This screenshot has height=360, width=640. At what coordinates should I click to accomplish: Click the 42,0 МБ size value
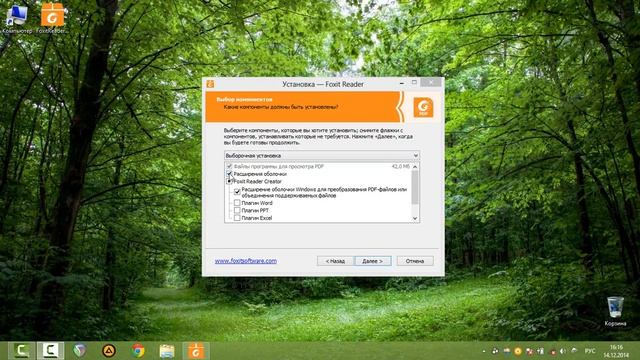[x=400, y=167]
